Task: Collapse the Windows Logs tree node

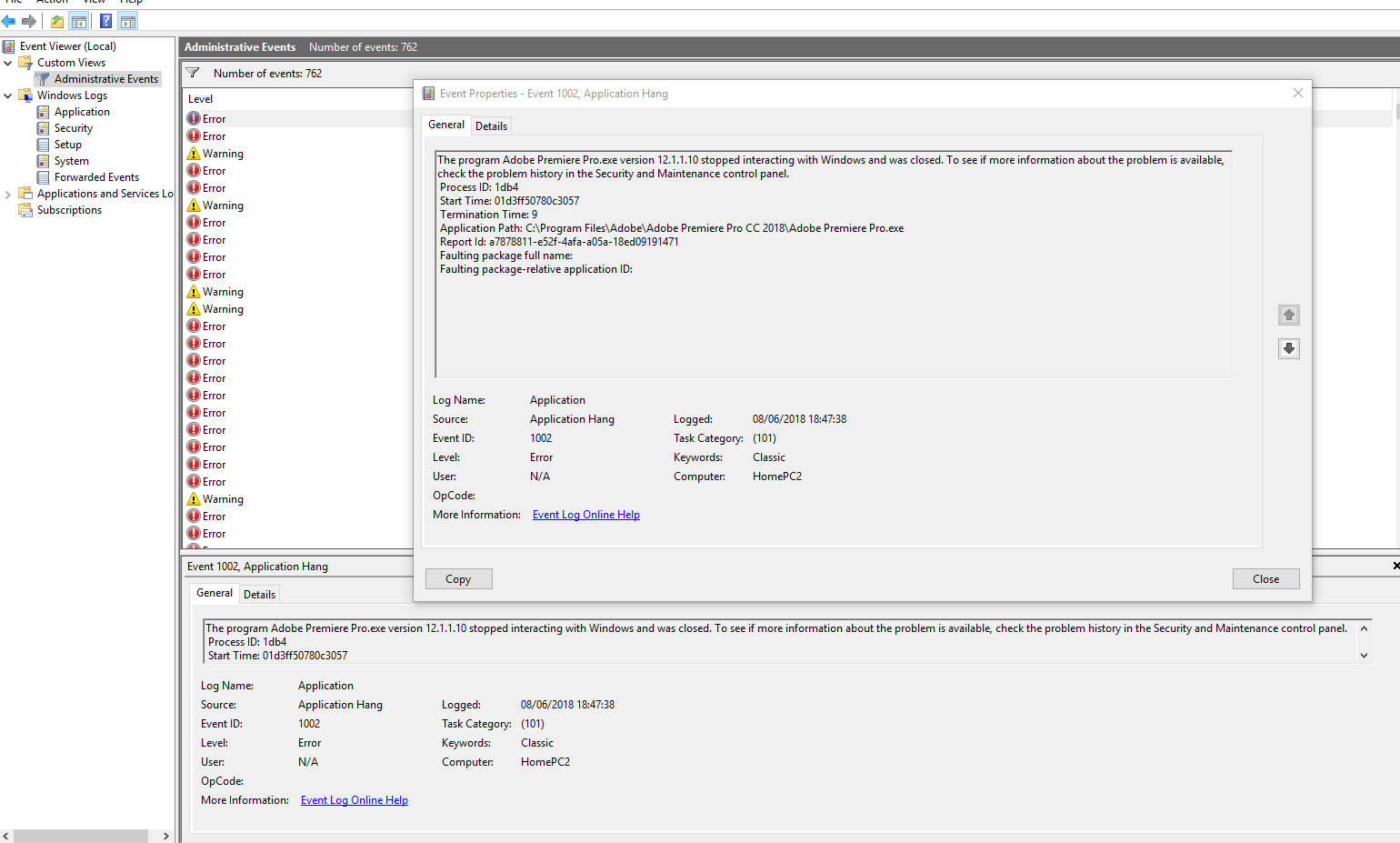Action: coord(8,95)
